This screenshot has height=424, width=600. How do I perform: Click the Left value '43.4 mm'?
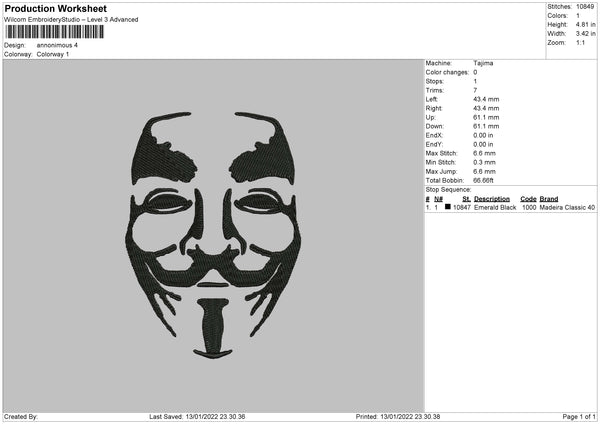pos(486,99)
